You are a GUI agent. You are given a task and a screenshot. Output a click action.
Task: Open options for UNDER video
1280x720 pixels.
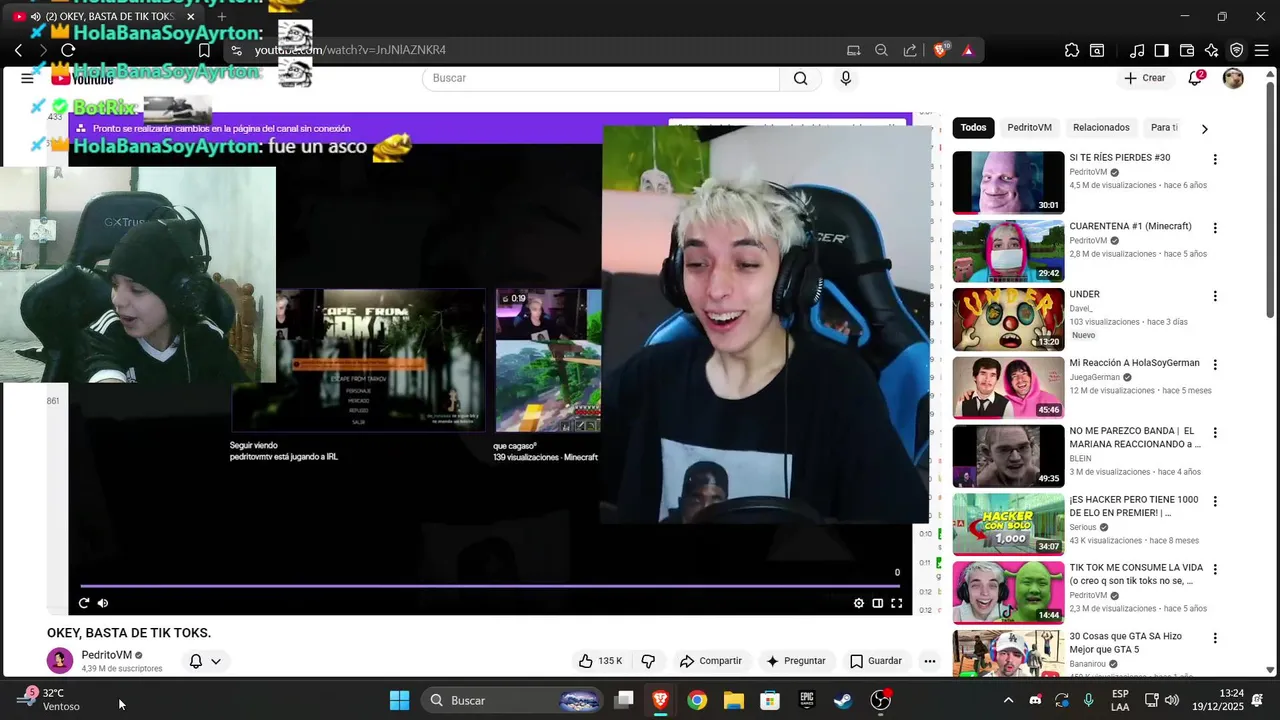click(1215, 296)
